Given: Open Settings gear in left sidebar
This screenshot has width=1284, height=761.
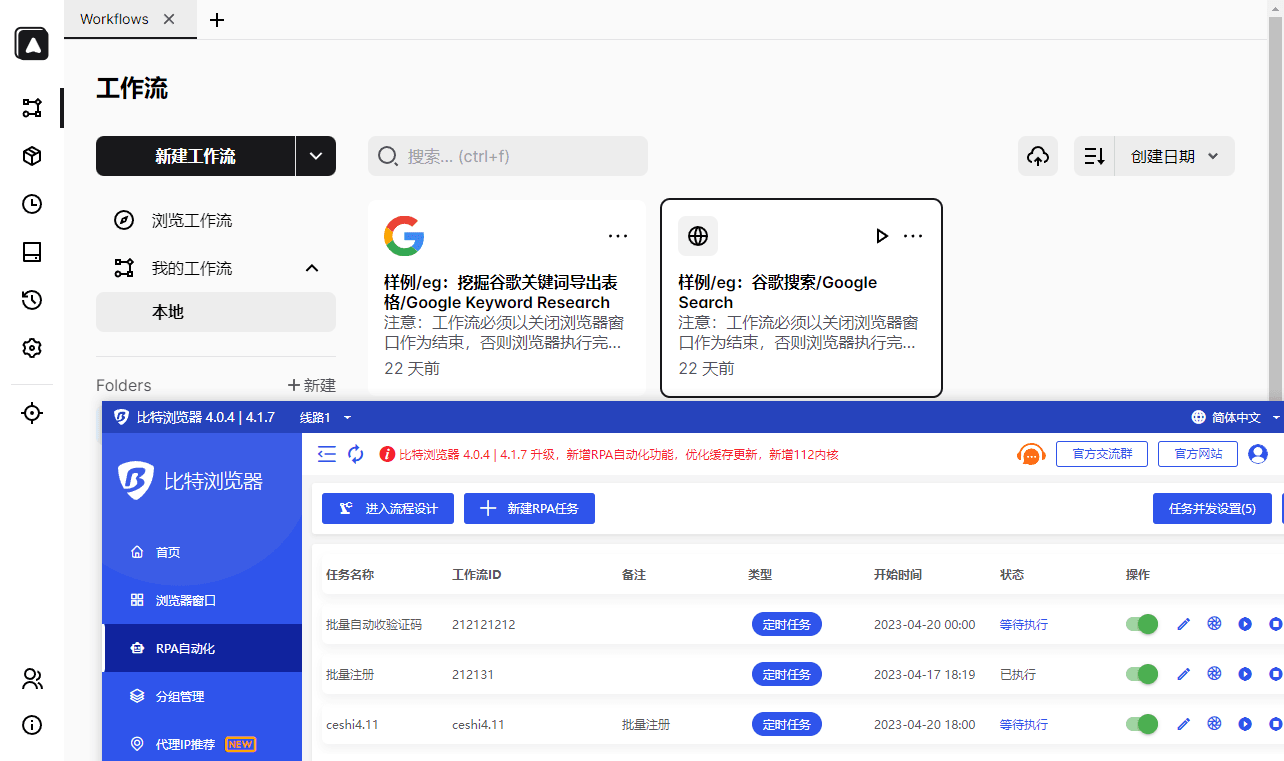Looking at the screenshot, I should 32,348.
